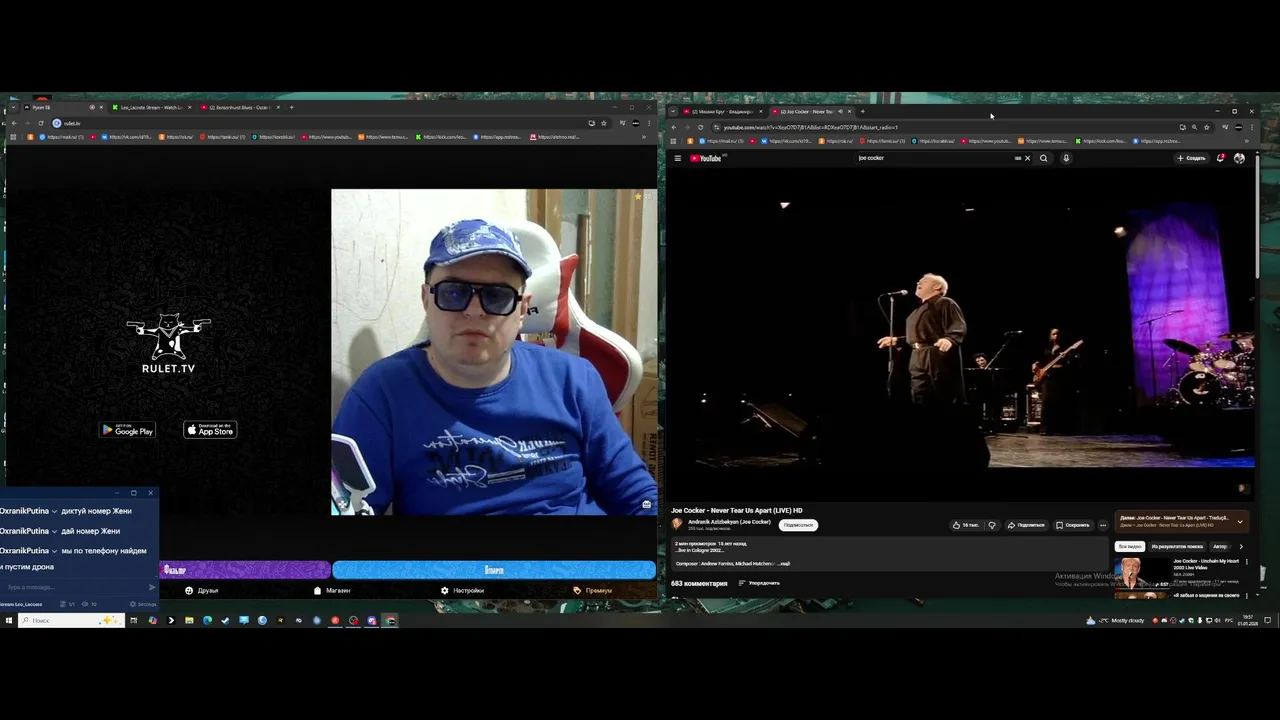This screenshot has height=720, width=1280.
Task: Open options for the 'Unchain My Heart' video
Action: pos(1246,562)
